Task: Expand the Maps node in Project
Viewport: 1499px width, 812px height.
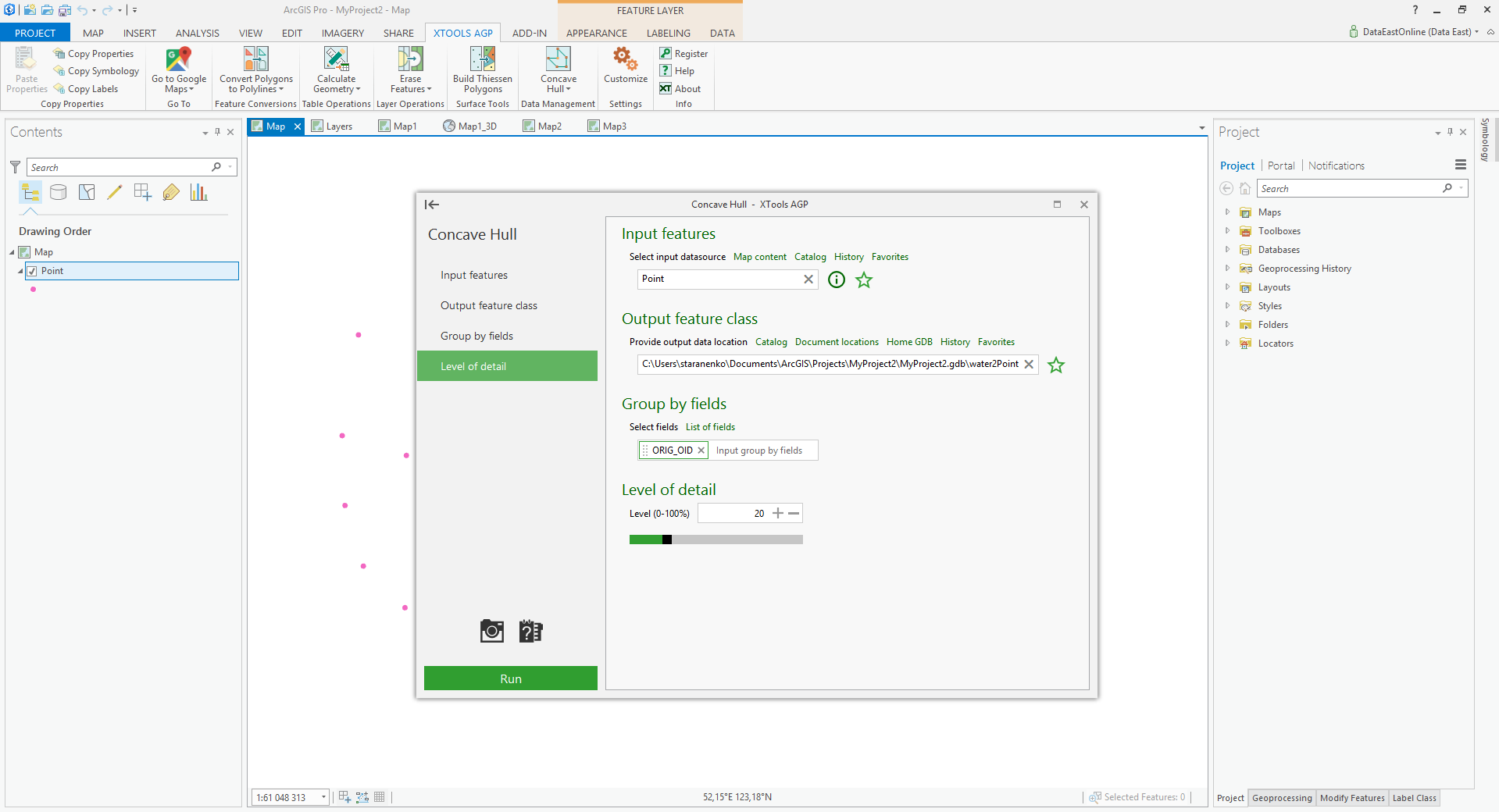Action: (1227, 212)
